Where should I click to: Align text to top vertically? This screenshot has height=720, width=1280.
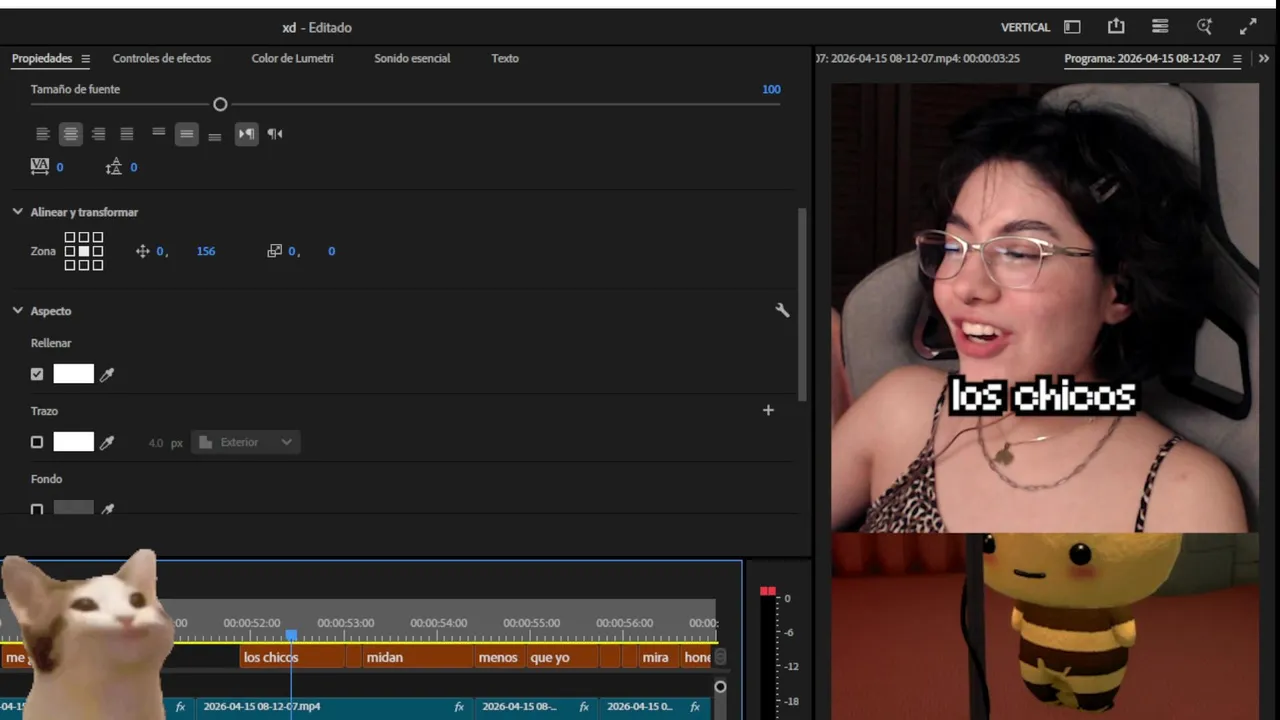[x=158, y=134]
